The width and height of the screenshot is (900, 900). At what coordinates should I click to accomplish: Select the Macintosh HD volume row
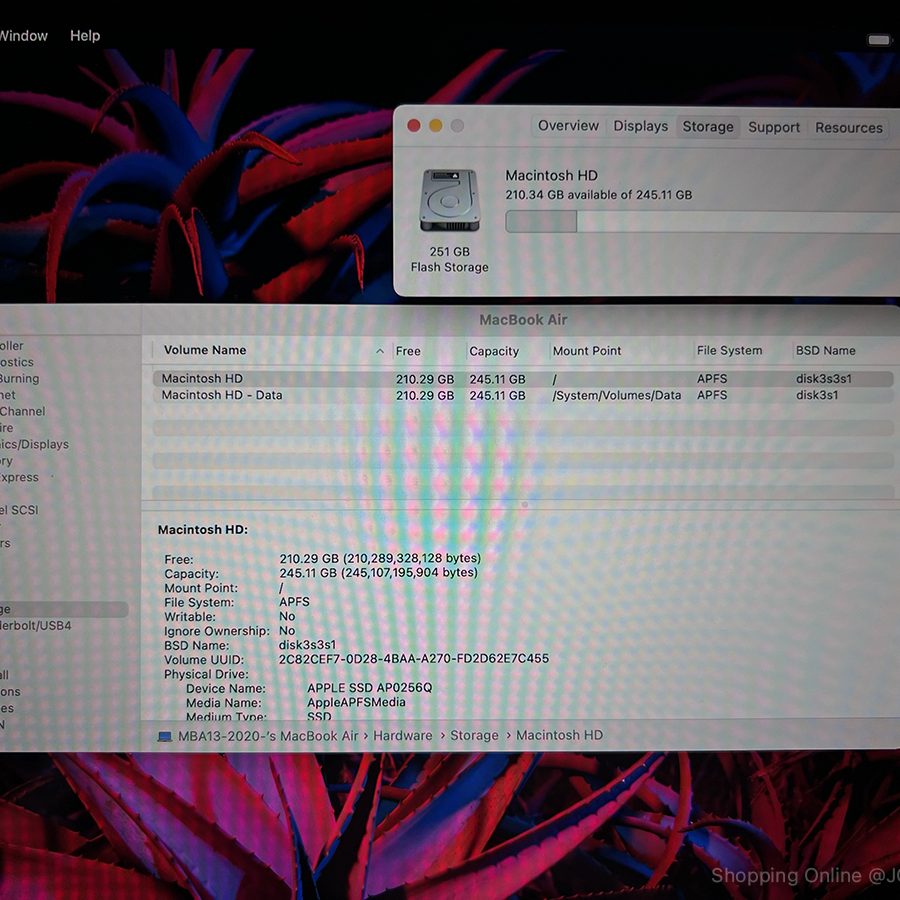pyautogui.click(x=523, y=379)
